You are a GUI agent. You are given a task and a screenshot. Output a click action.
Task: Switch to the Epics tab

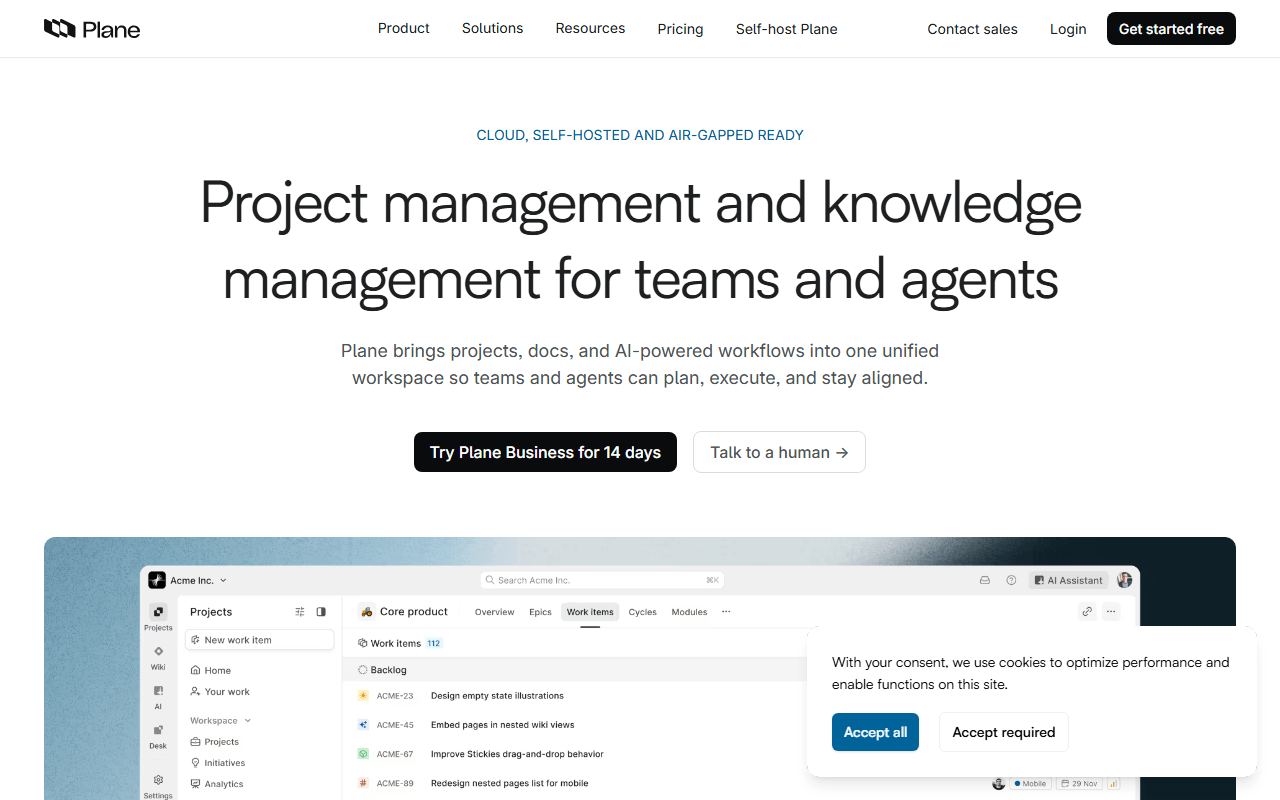tap(541, 612)
